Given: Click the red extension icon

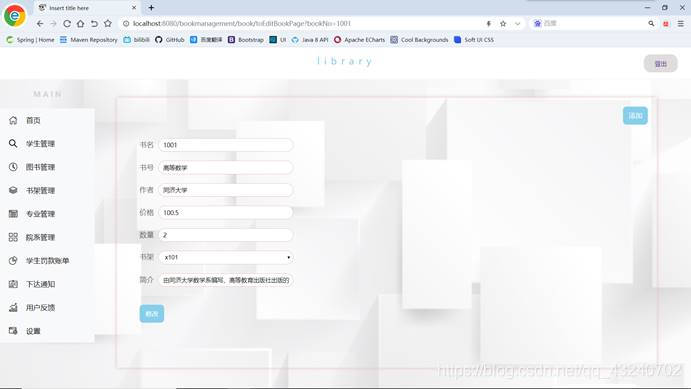Looking at the screenshot, I should (x=666, y=23).
